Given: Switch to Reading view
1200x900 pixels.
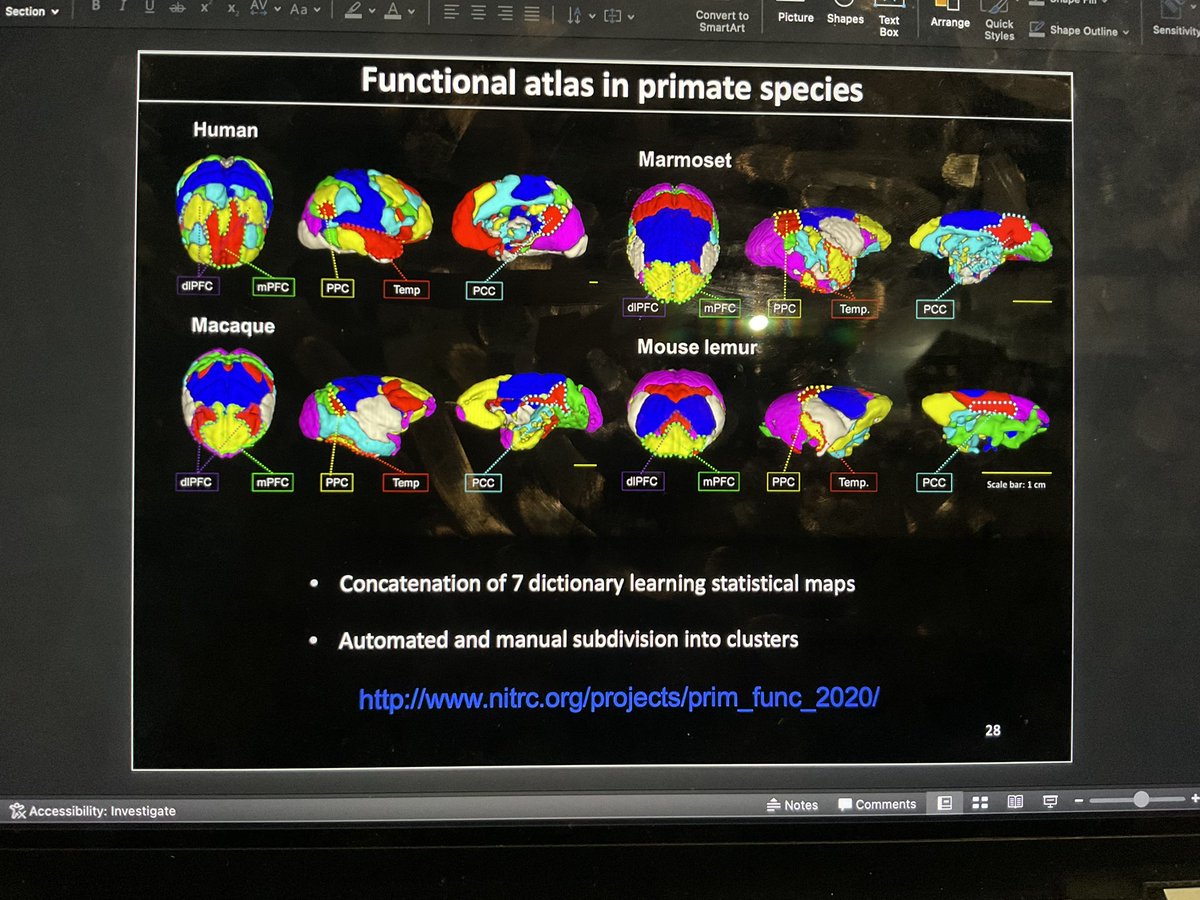Looking at the screenshot, I should (1015, 802).
